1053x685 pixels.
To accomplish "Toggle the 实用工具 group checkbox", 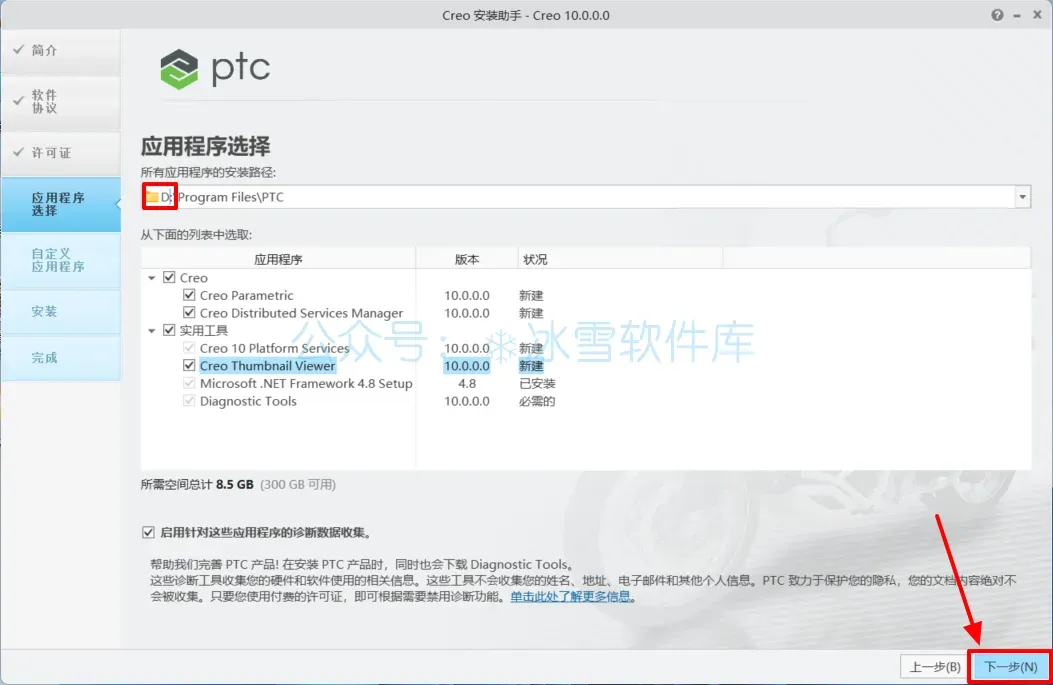I will [169, 330].
